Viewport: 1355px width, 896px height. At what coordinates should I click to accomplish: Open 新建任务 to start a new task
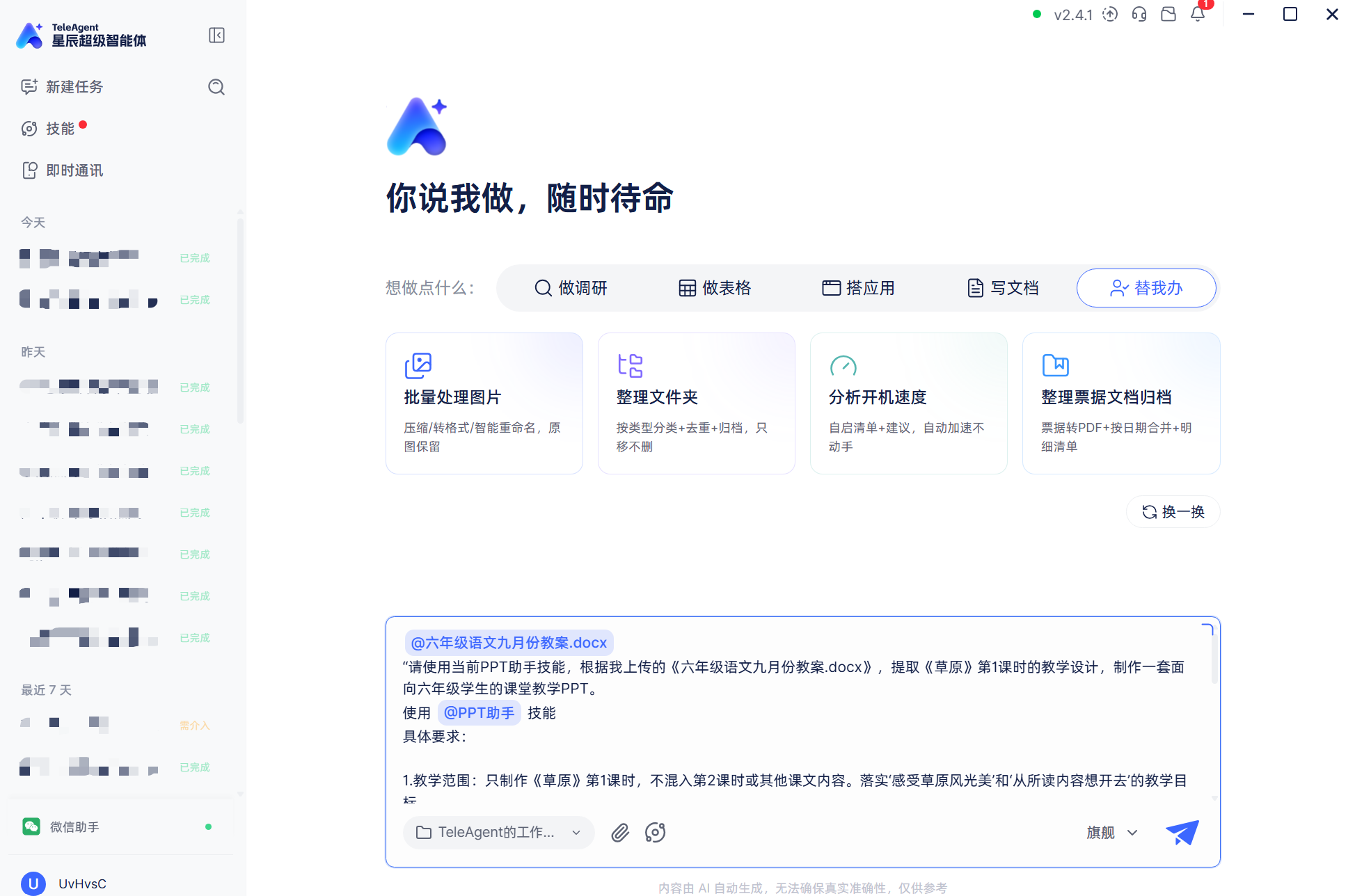click(x=62, y=87)
